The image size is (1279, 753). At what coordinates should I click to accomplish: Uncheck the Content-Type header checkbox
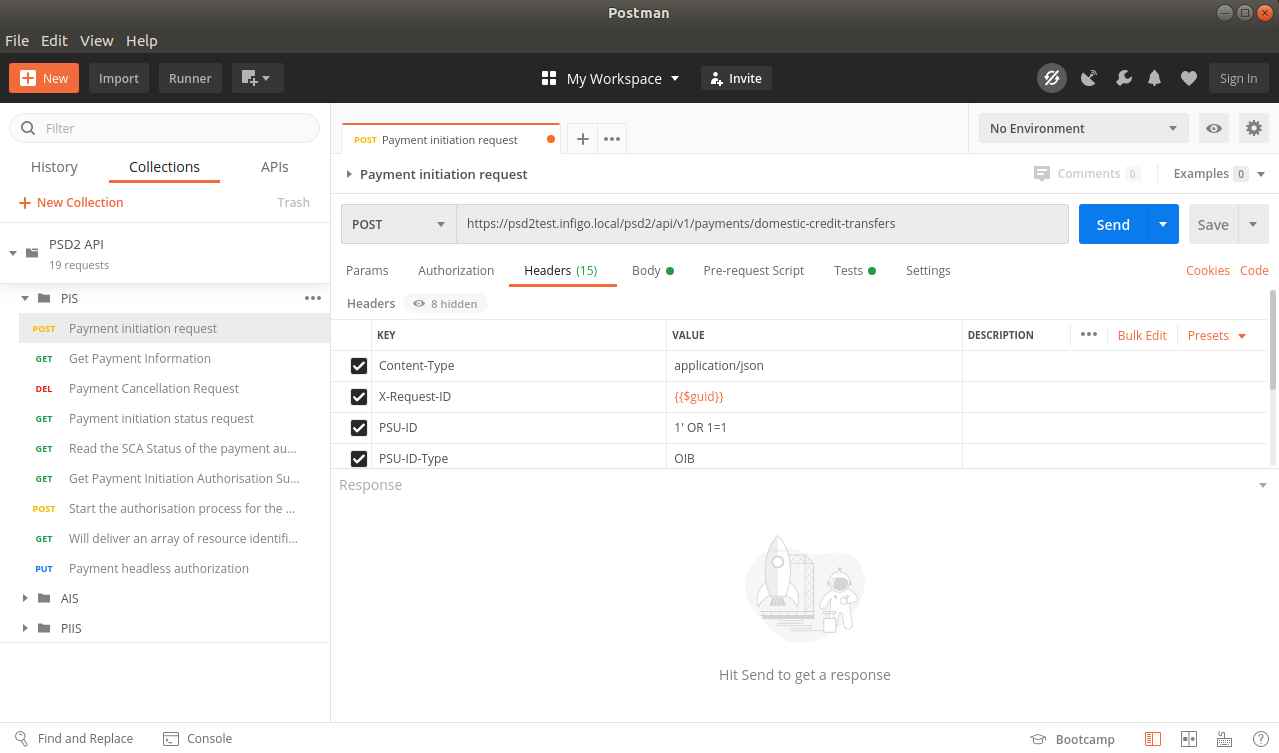pos(359,366)
